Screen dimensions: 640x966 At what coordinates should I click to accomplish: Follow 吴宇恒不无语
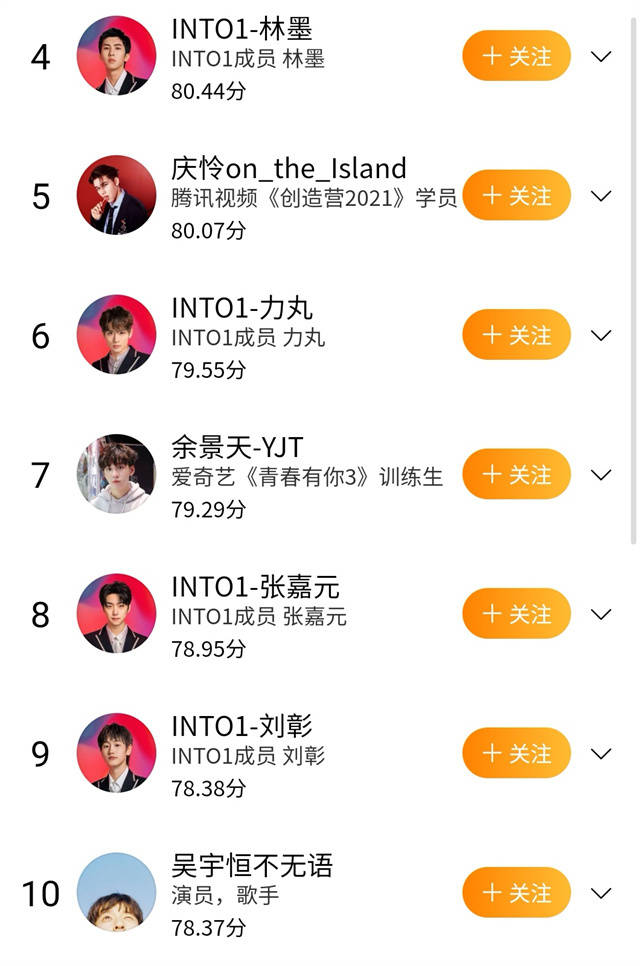516,892
